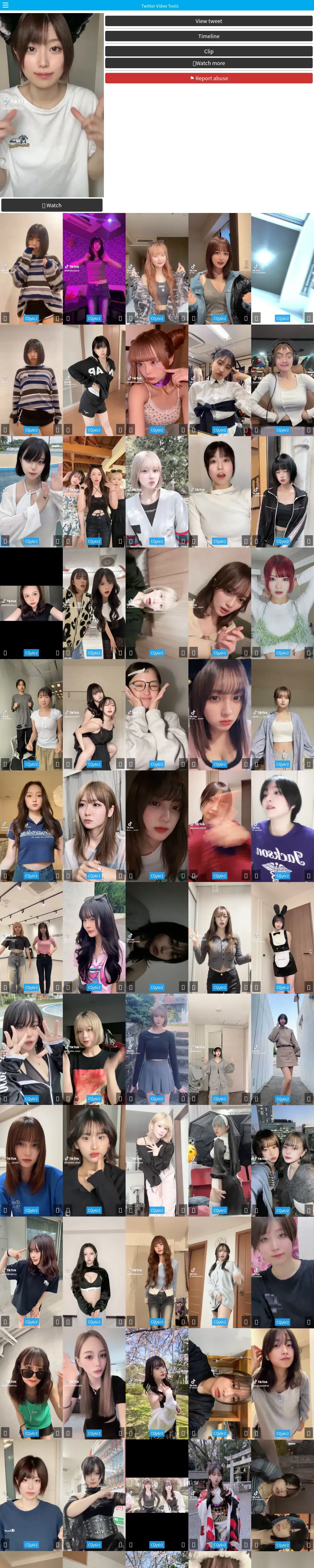Click right corner icon on white turtleneck thumbnail
314x1568 pixels.
pos(246,541)
